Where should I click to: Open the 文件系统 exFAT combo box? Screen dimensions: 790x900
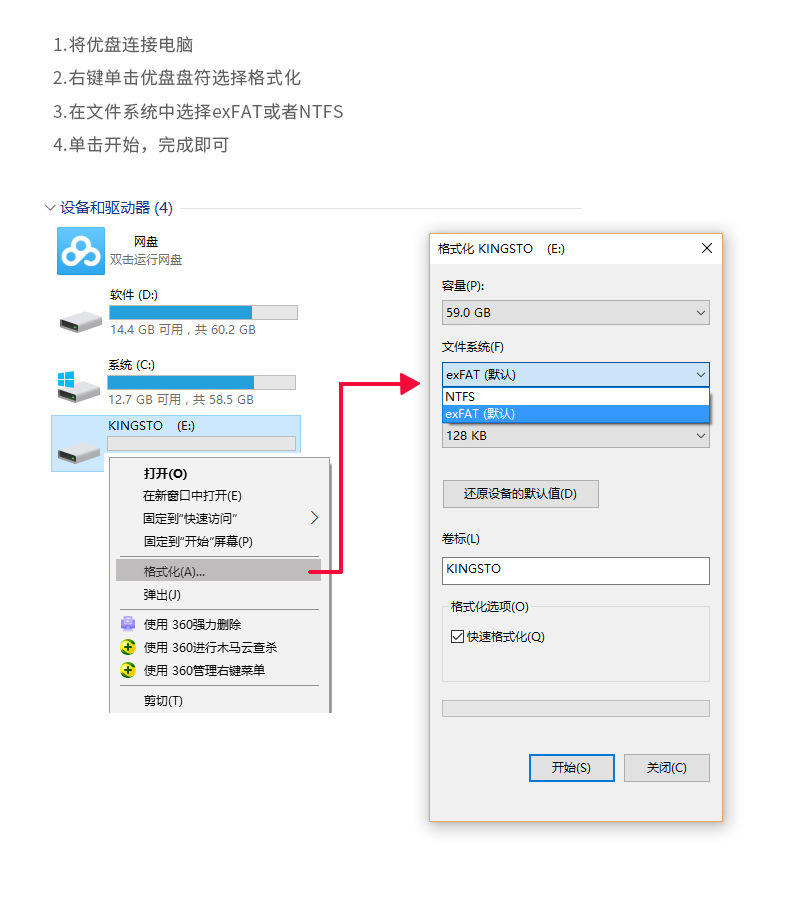pos(576,375)
